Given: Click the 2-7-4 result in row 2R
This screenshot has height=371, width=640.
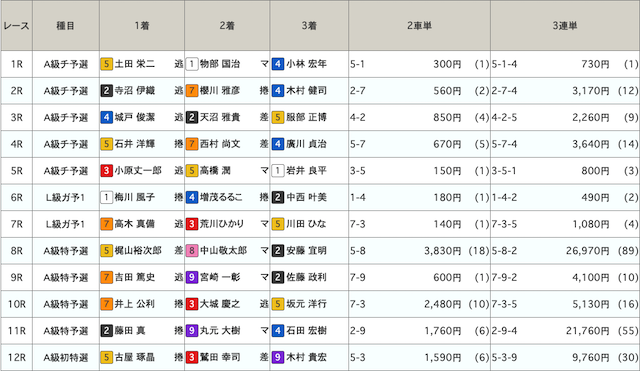Looking at the screenshot, I should [504, 91].
